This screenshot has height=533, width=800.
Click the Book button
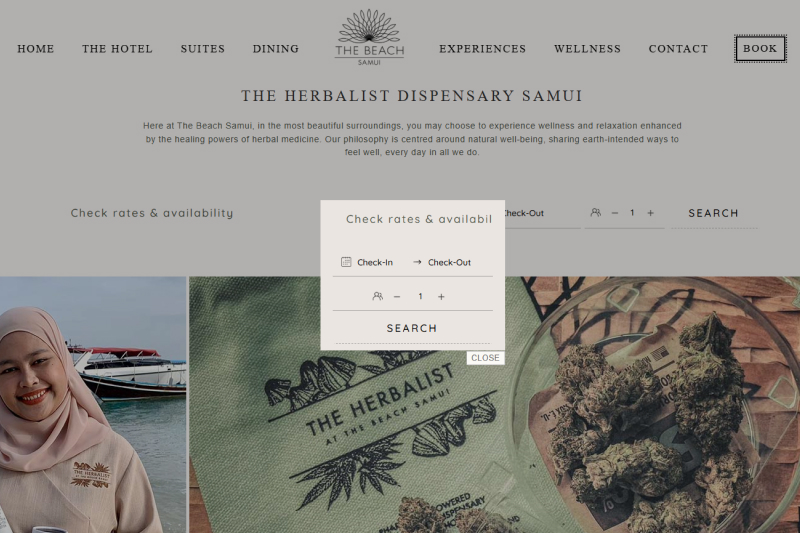(760, 48)
